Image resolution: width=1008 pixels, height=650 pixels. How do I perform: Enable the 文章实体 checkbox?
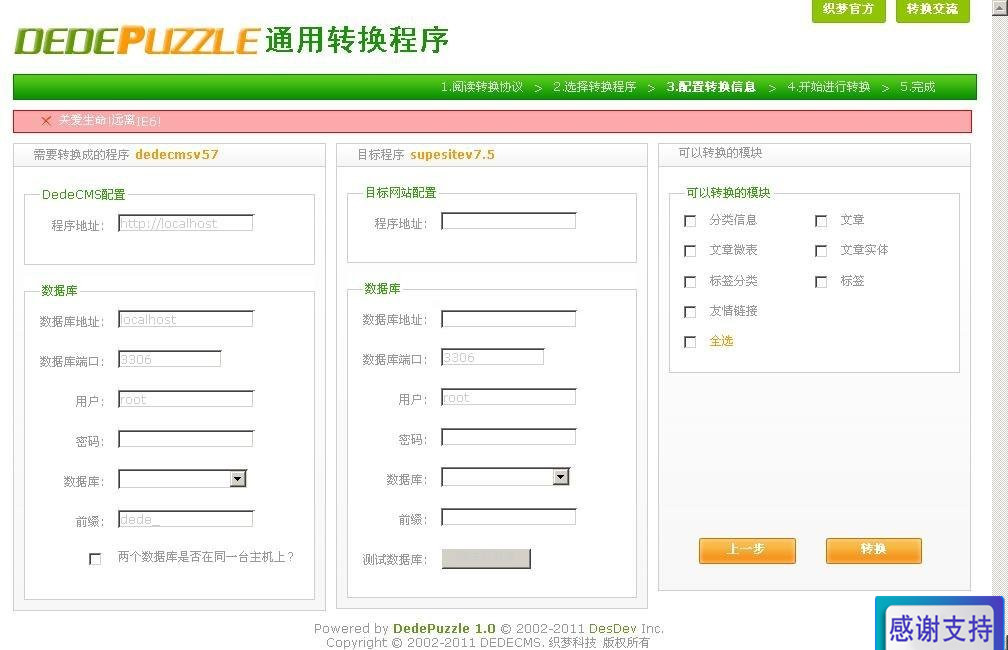(x=821, y=251)
